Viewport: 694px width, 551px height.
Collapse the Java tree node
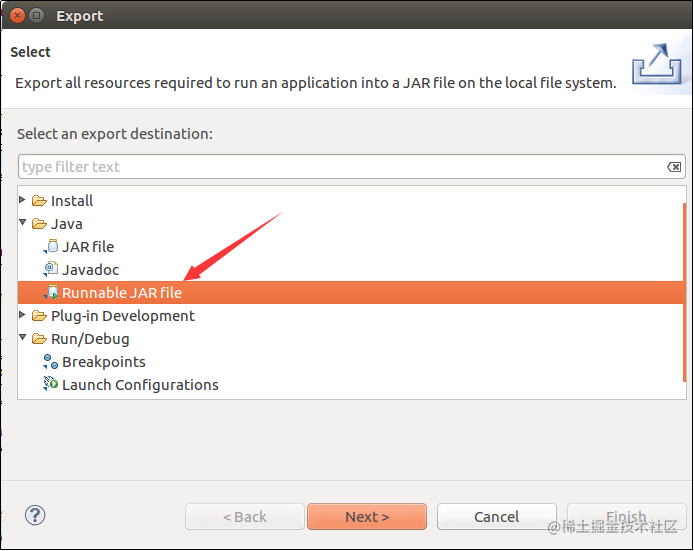point(23,223)
